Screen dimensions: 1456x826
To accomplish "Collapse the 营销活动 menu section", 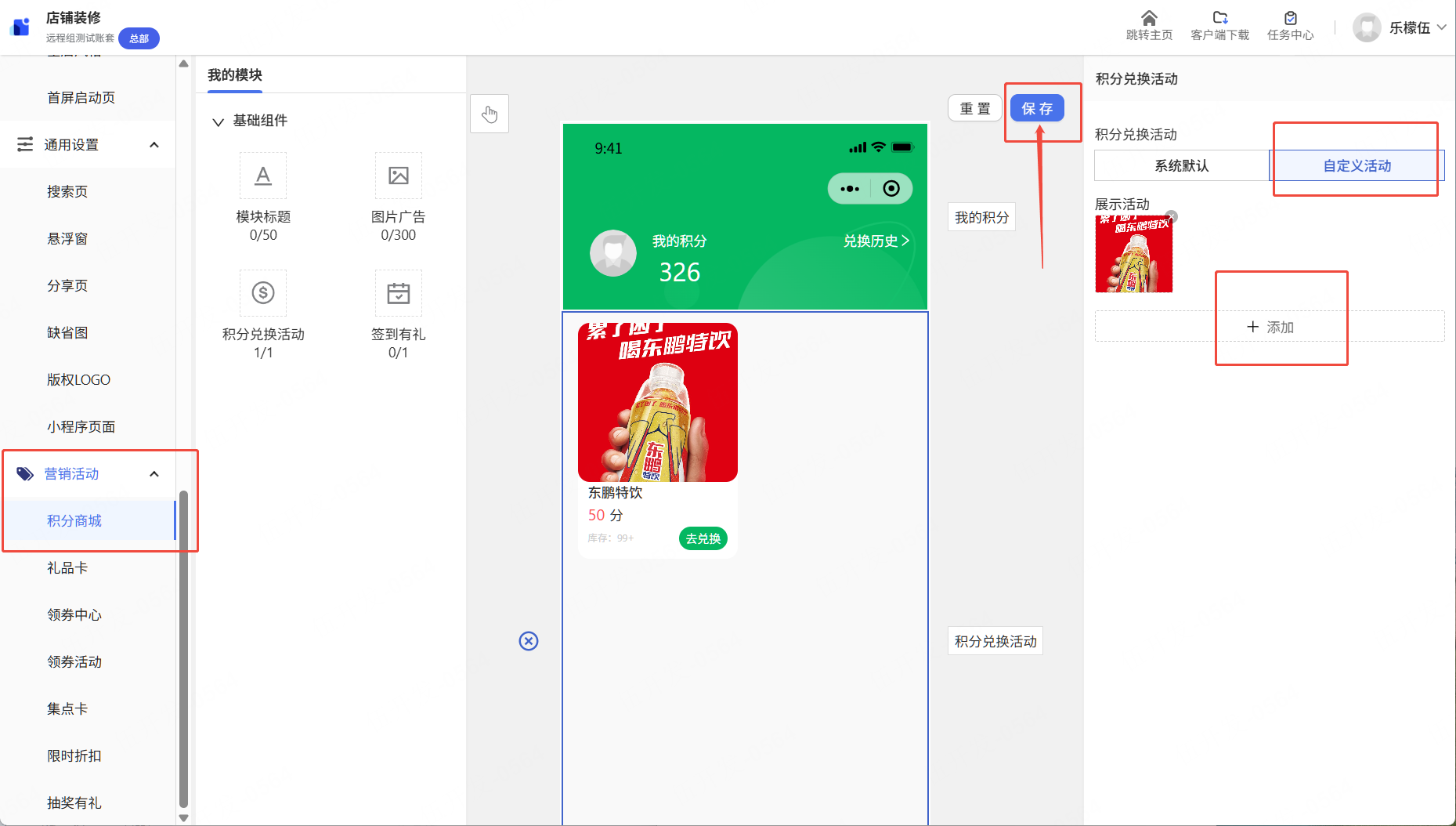I will 154,473.
